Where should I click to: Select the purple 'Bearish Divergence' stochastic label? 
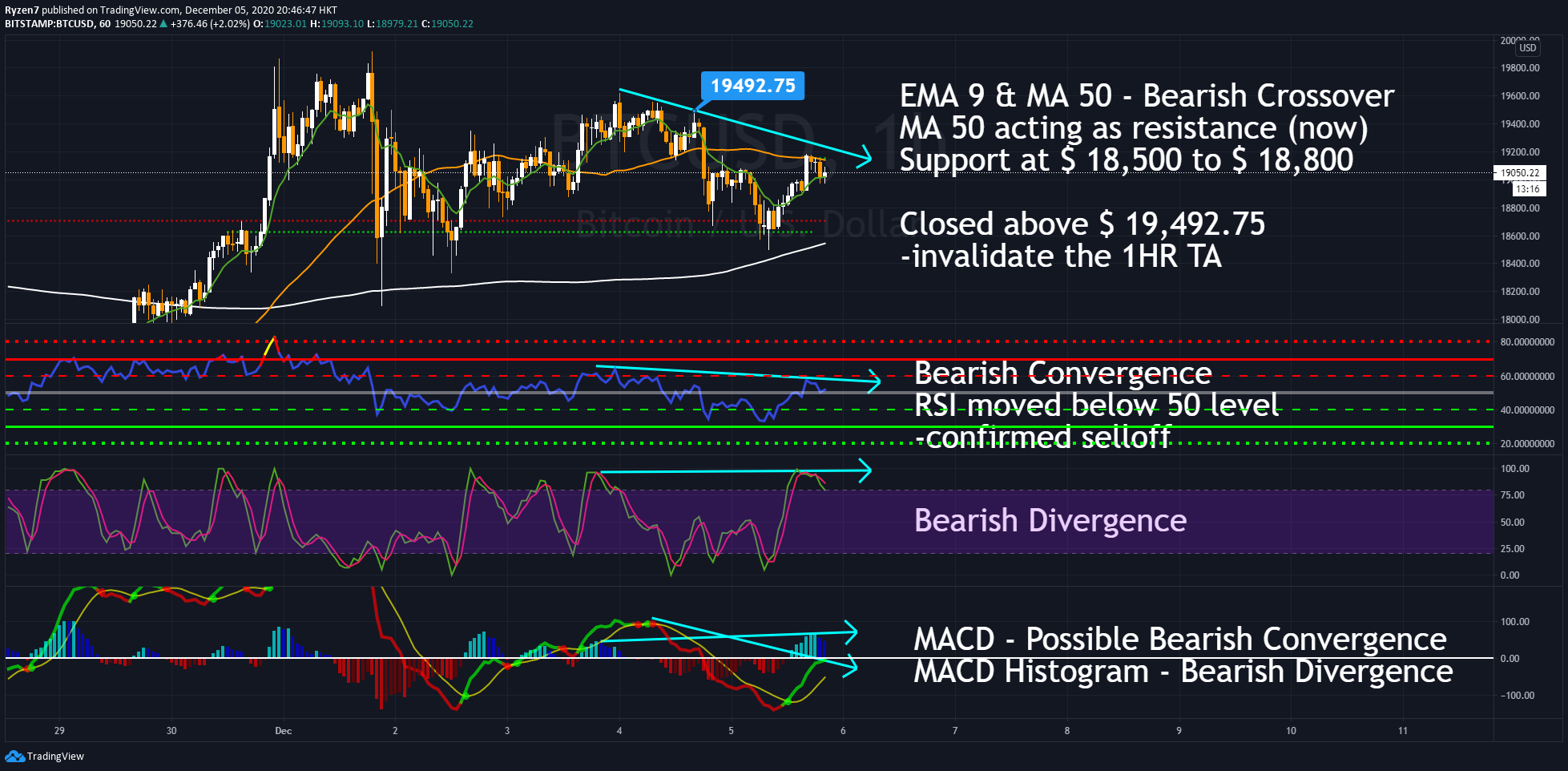[x=1050, y=521]
